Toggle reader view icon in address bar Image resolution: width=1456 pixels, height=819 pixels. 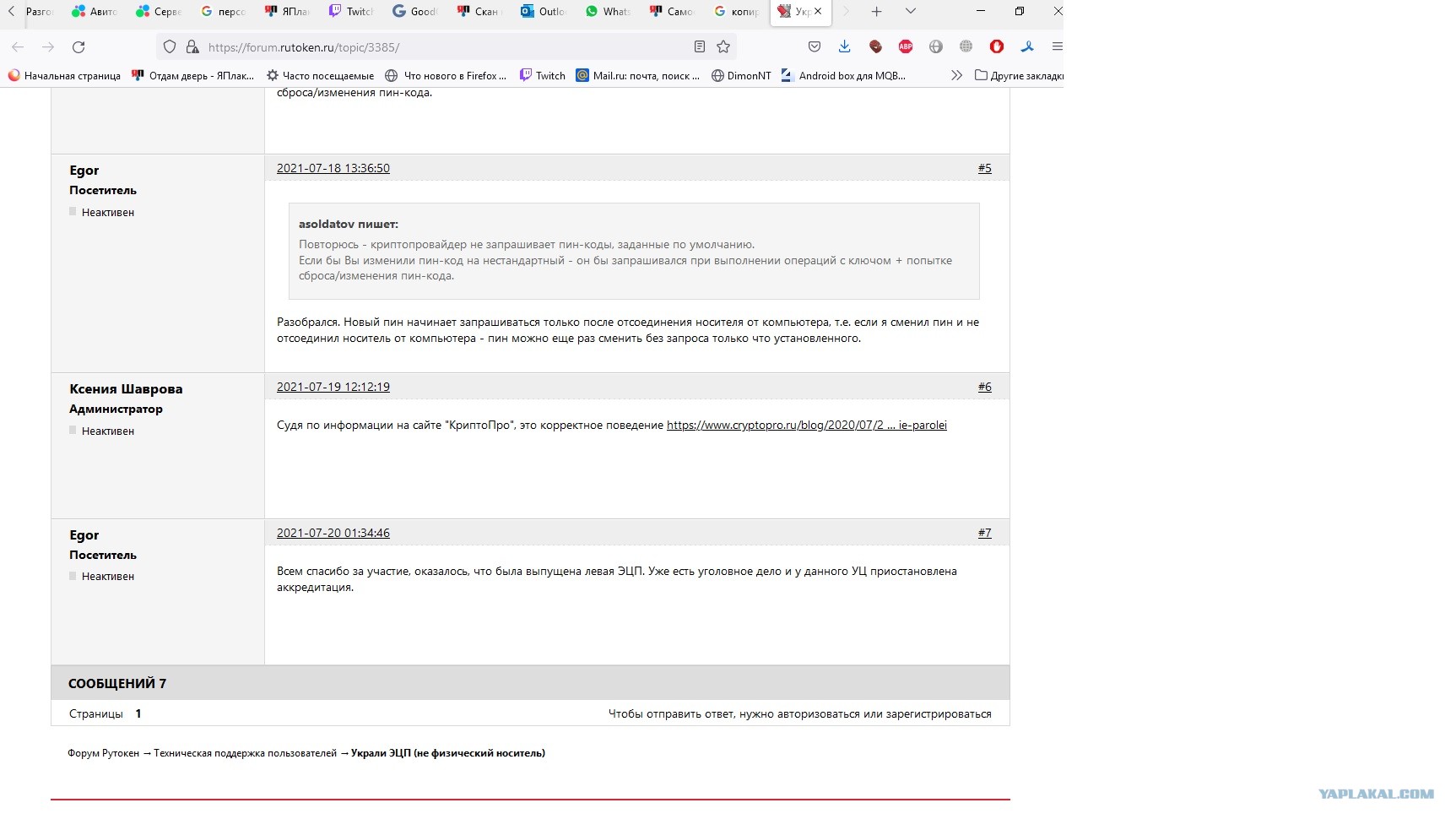click(x=699, y=47)
